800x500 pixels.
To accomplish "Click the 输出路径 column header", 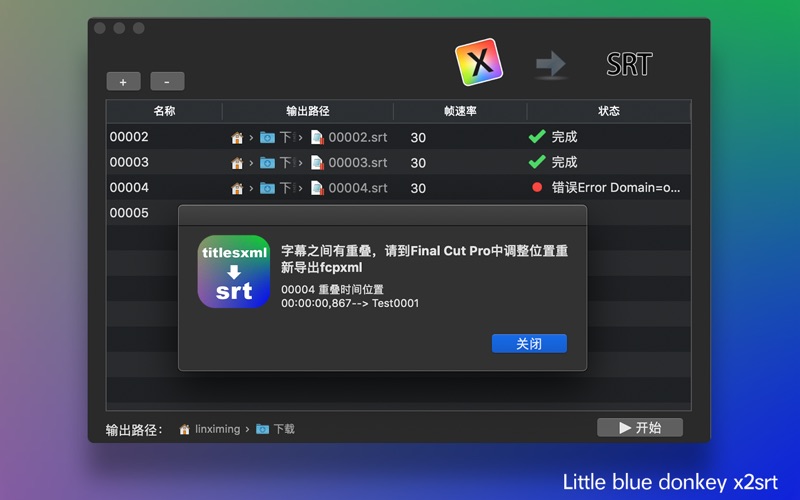I will coord(308,111).
